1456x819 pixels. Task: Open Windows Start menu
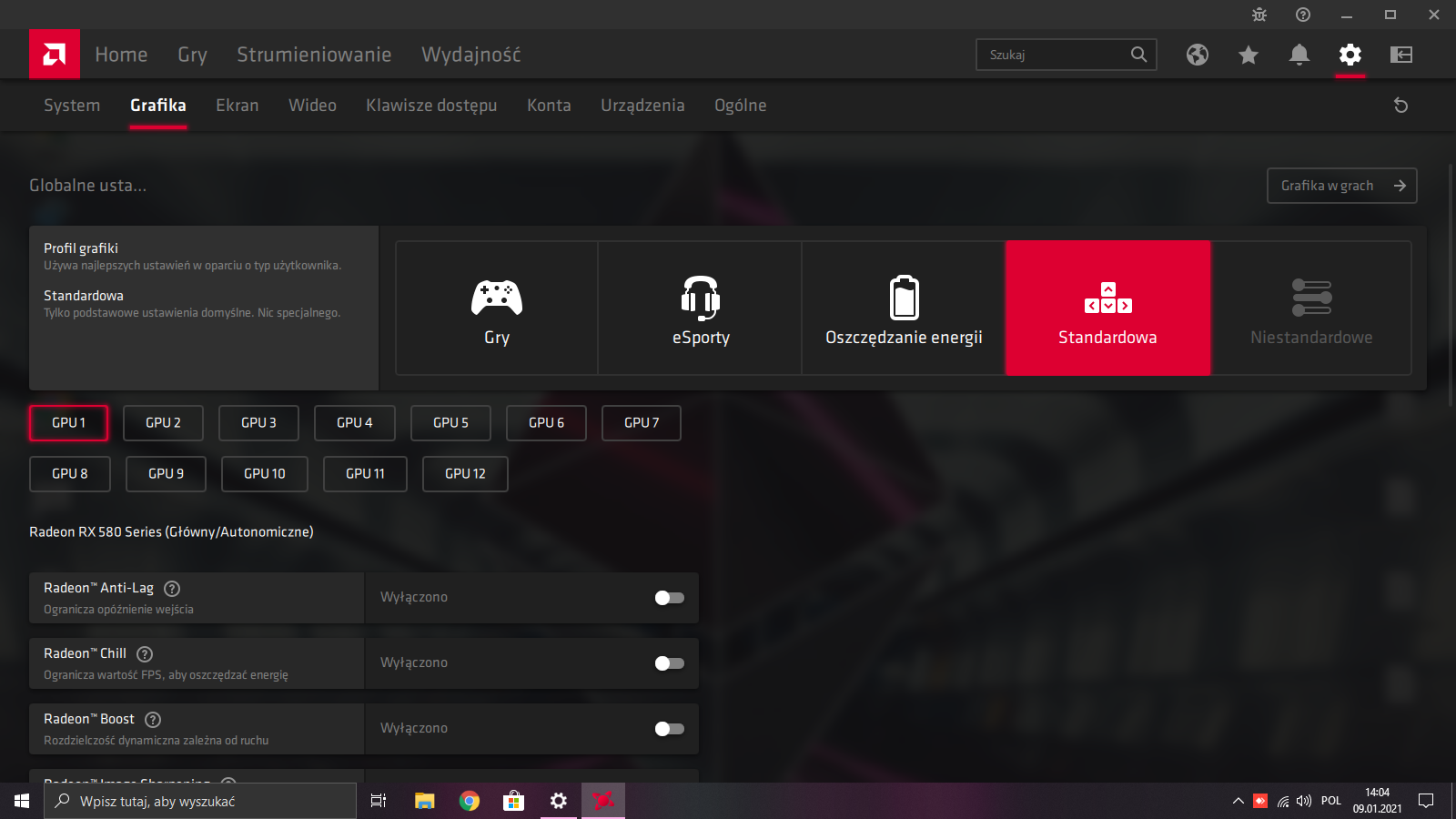pyautogui.click(x=22, y=801)
